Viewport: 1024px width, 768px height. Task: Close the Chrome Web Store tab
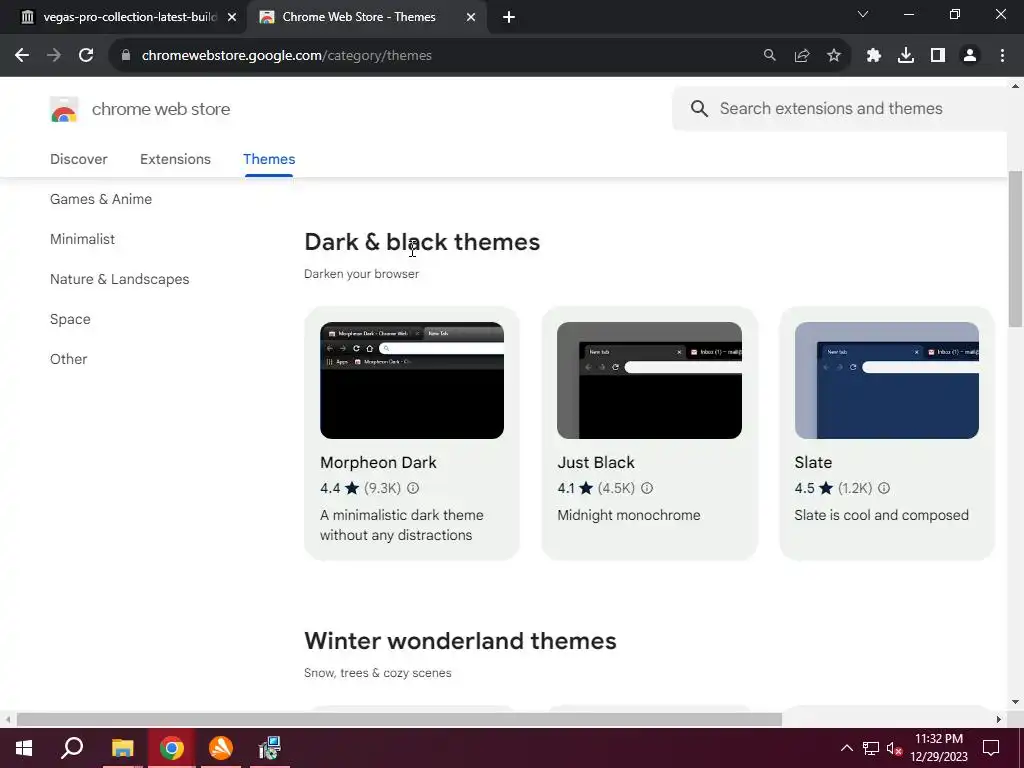click(471, 18)
